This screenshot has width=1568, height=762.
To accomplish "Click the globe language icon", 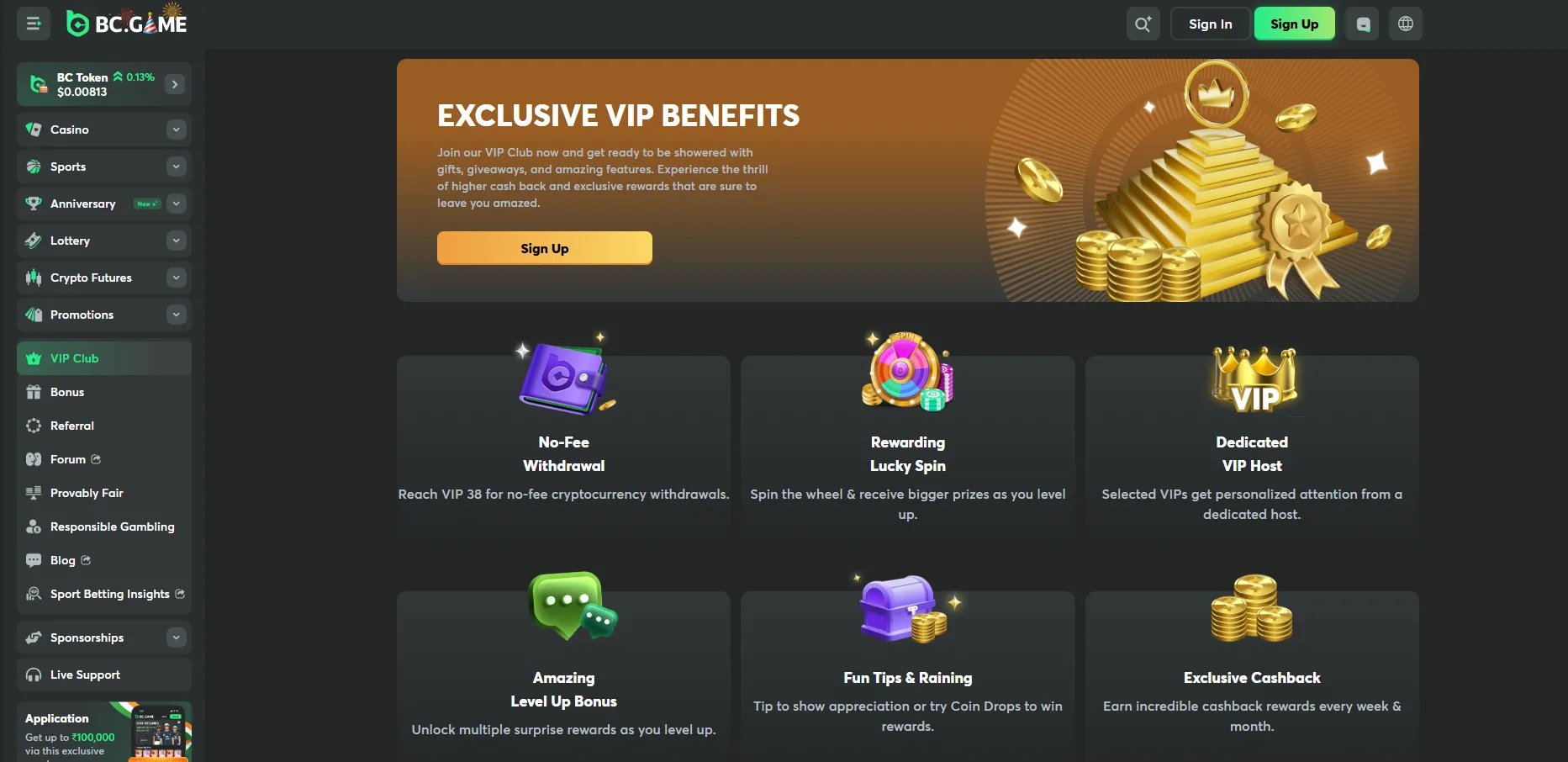I will click(x=1405, y=24).
